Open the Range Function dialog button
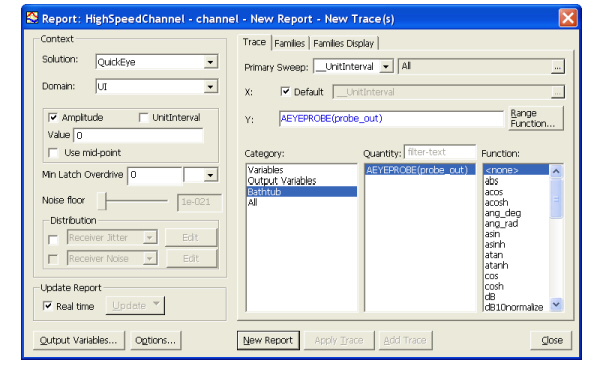The image size is (600, 365). (536, 118)
